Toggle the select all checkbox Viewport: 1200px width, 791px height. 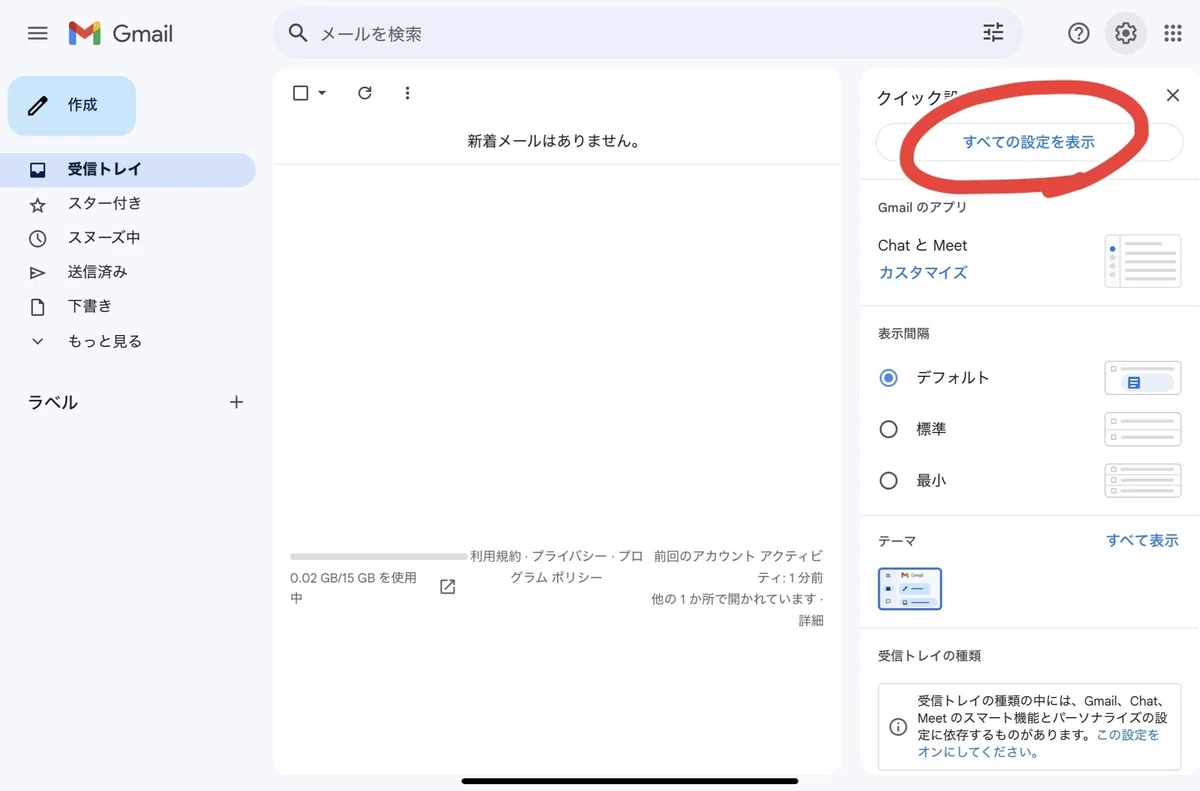[300, 93]
